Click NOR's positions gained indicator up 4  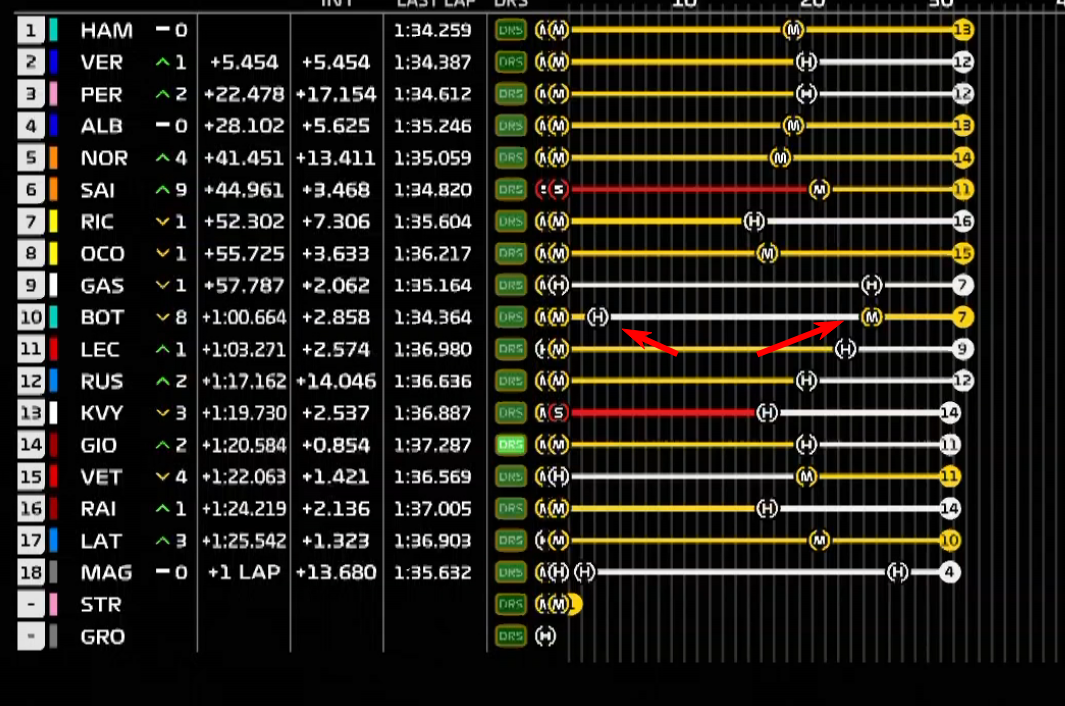click(171, 158)
